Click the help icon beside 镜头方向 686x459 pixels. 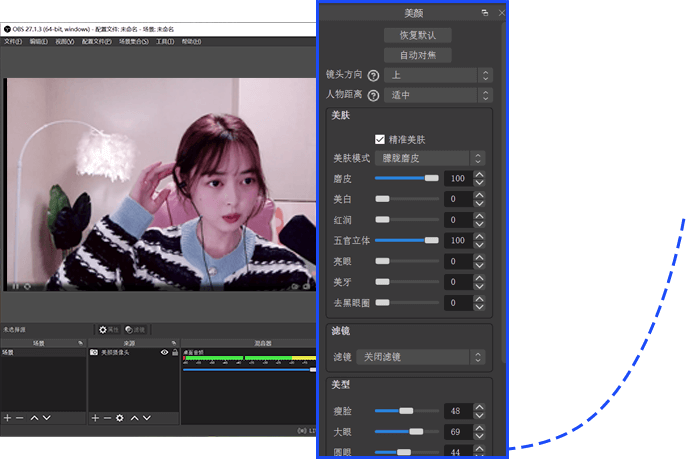coord(374,76)
